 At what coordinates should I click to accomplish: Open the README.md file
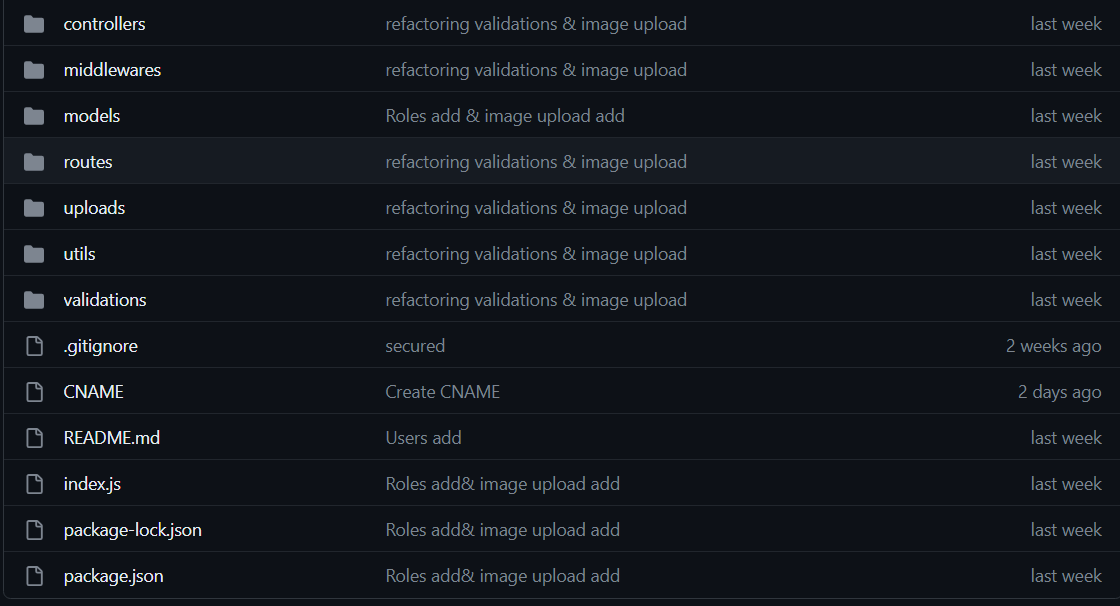tap(111, 438)
